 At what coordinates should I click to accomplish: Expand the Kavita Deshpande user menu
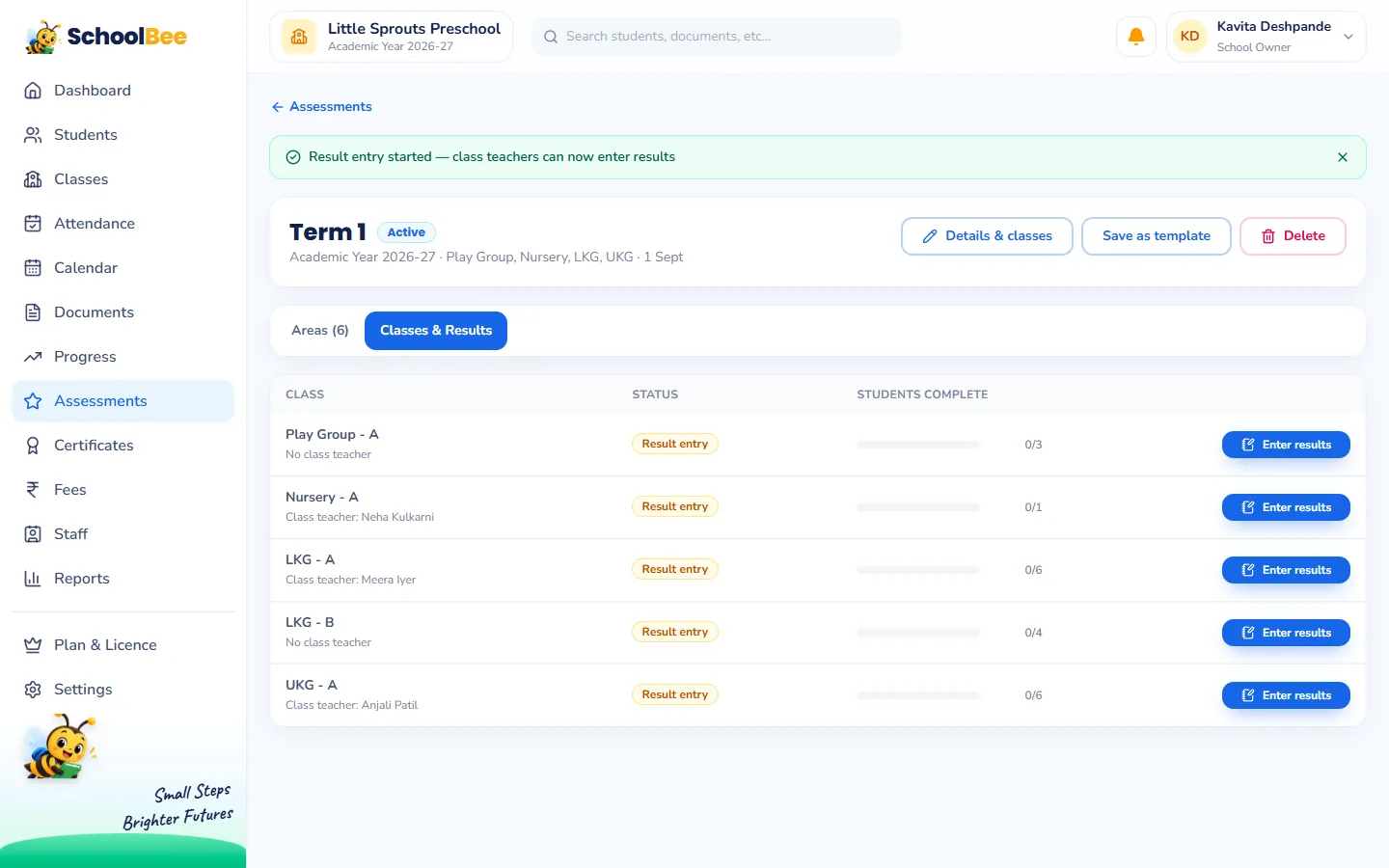(1266, 37)
